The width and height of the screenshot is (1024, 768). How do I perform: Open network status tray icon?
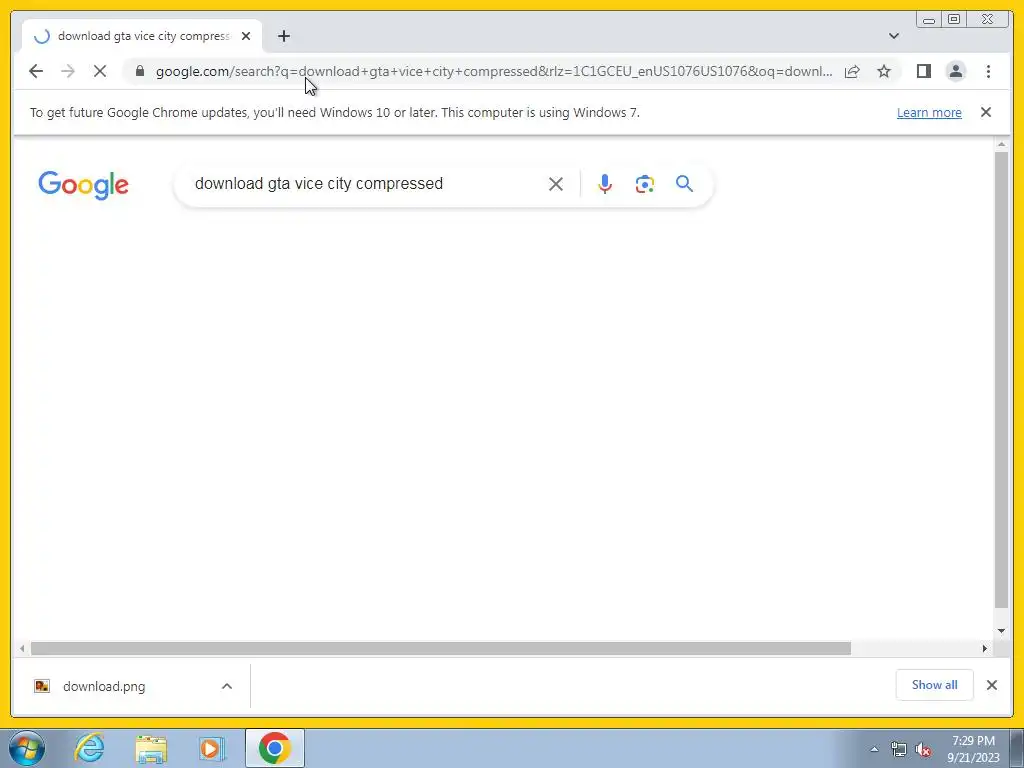899,750
